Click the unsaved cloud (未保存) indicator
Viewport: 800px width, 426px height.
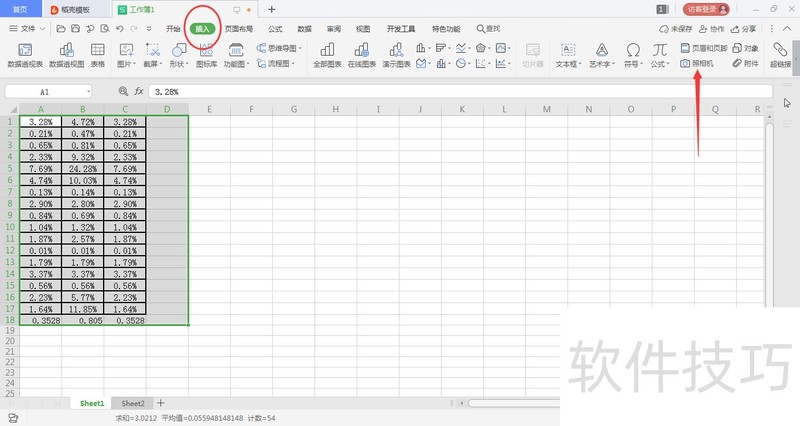(x=676, y=29)
